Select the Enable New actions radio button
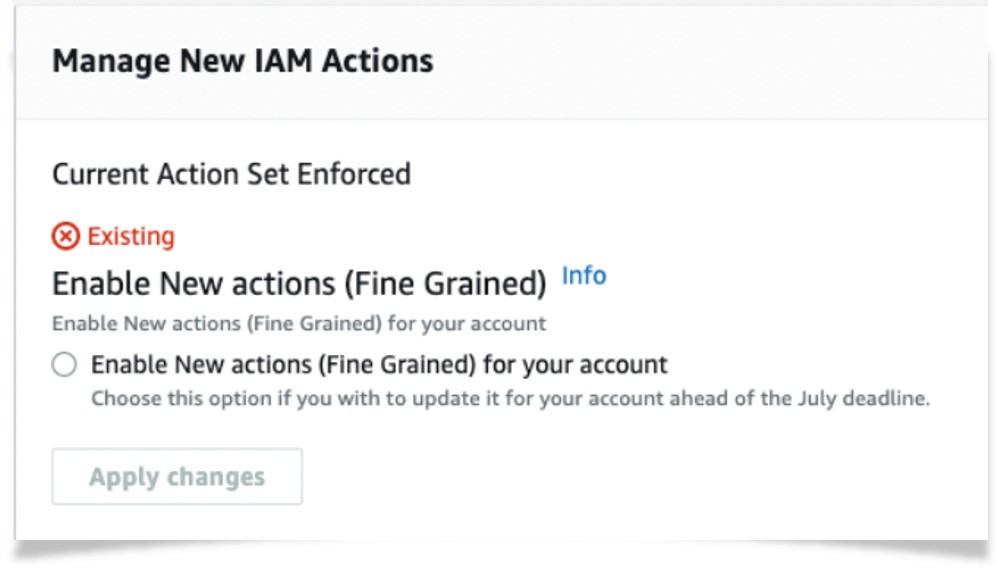Viewport: 997px width, 571px height. [65, 365]
